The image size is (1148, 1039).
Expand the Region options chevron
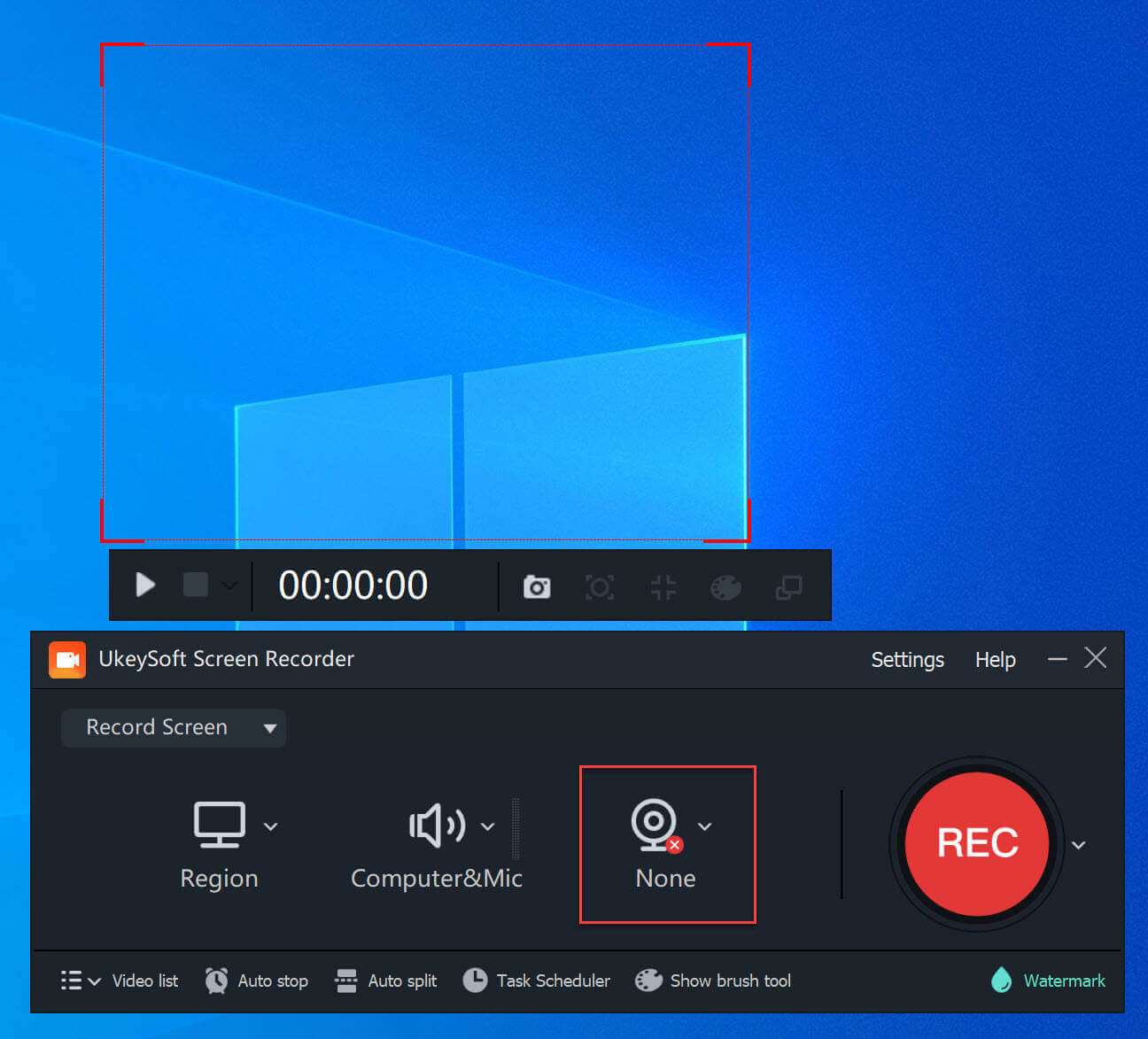click(271, 826)
